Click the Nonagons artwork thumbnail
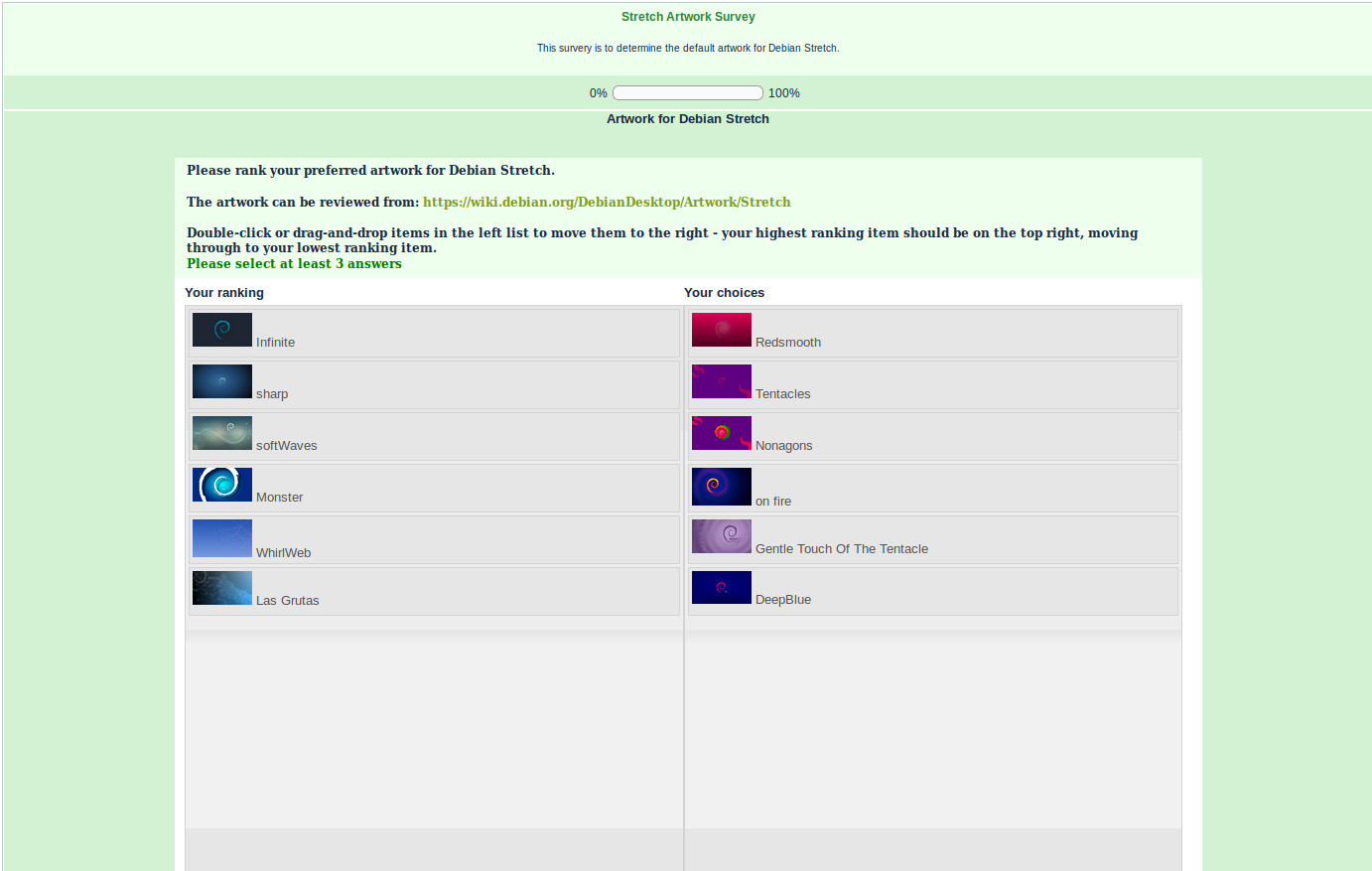Image resolution: width=1372 pixels, height=871 pixels. pos(722,433)
